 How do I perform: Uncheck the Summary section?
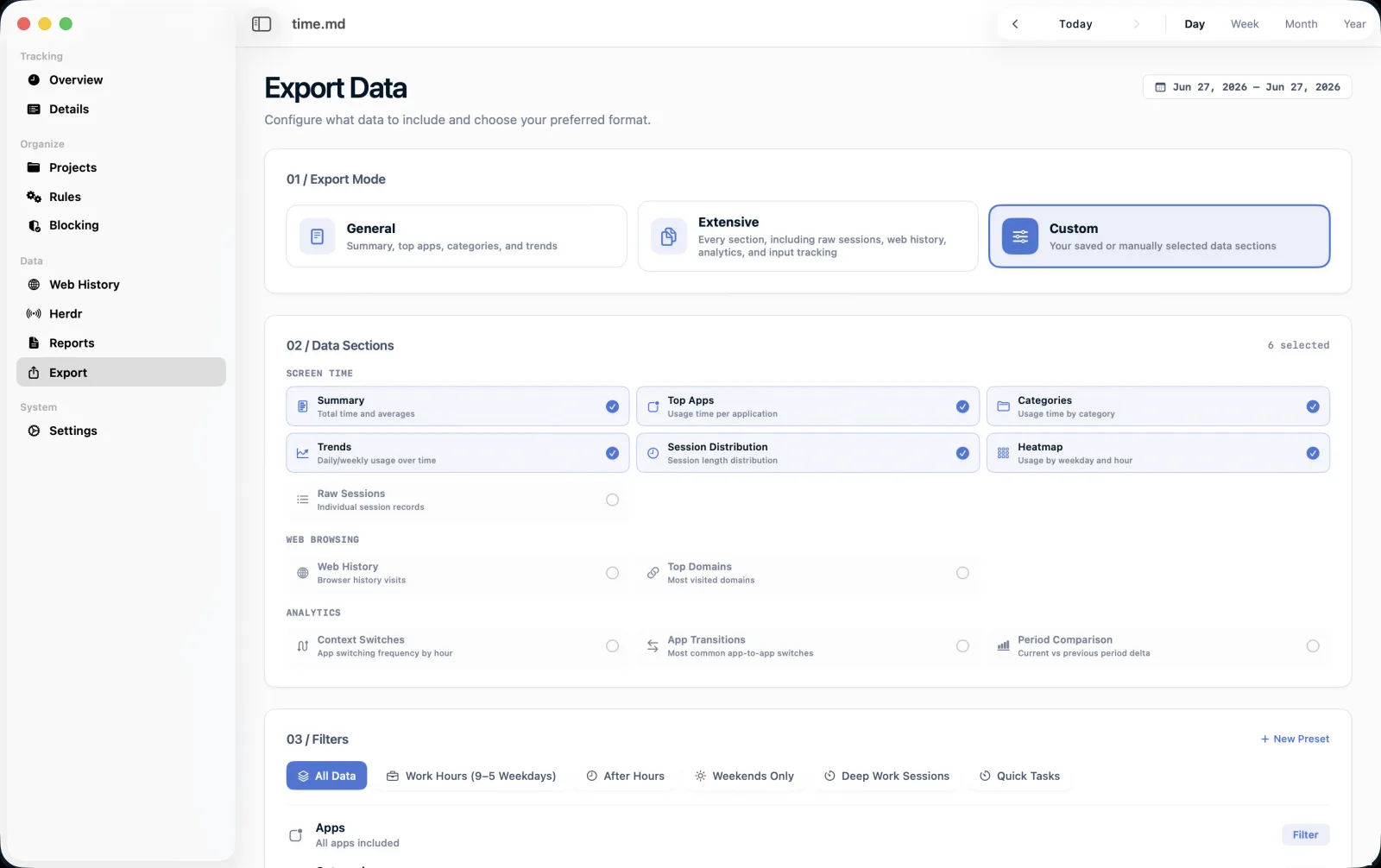612,406
